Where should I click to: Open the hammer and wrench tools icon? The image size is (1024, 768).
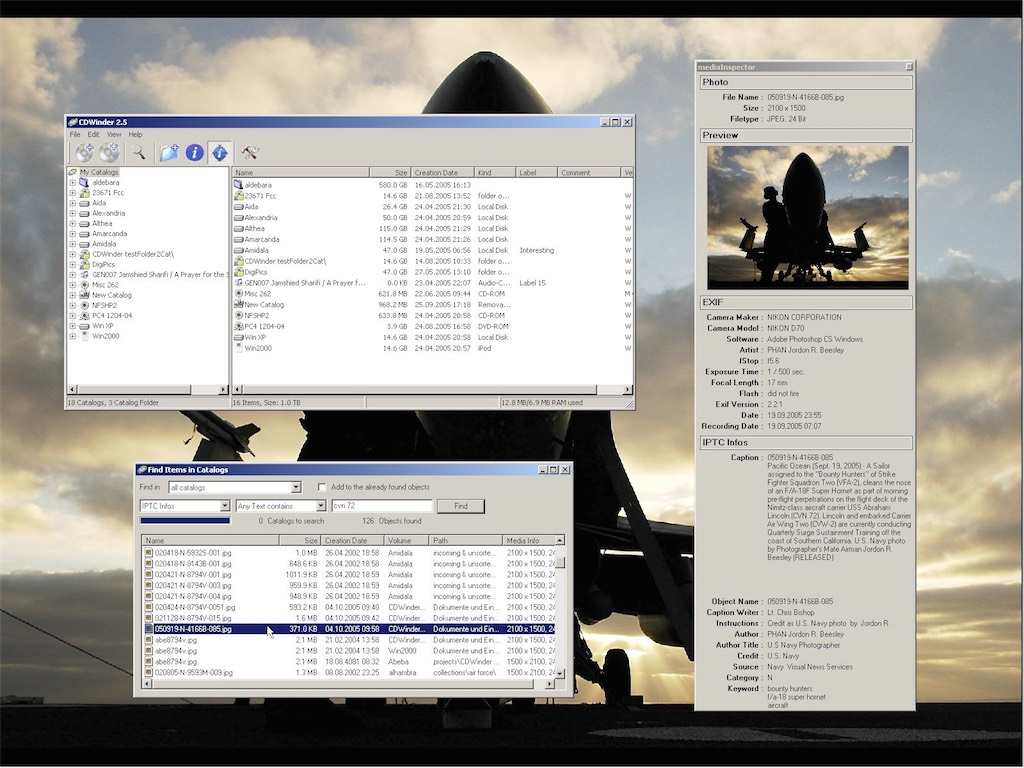click(250, 152)
